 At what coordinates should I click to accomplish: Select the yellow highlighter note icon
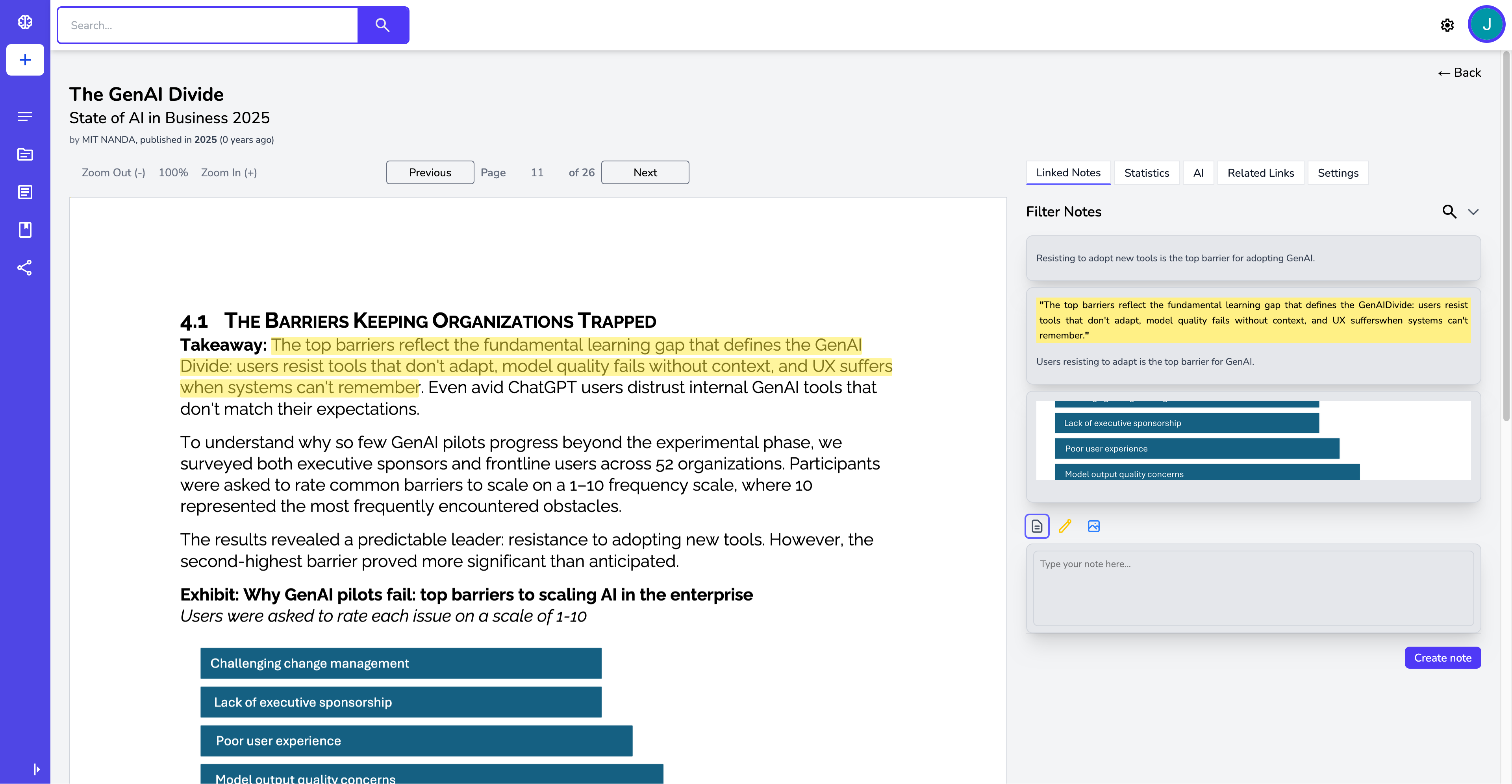tap(1065, 526)
